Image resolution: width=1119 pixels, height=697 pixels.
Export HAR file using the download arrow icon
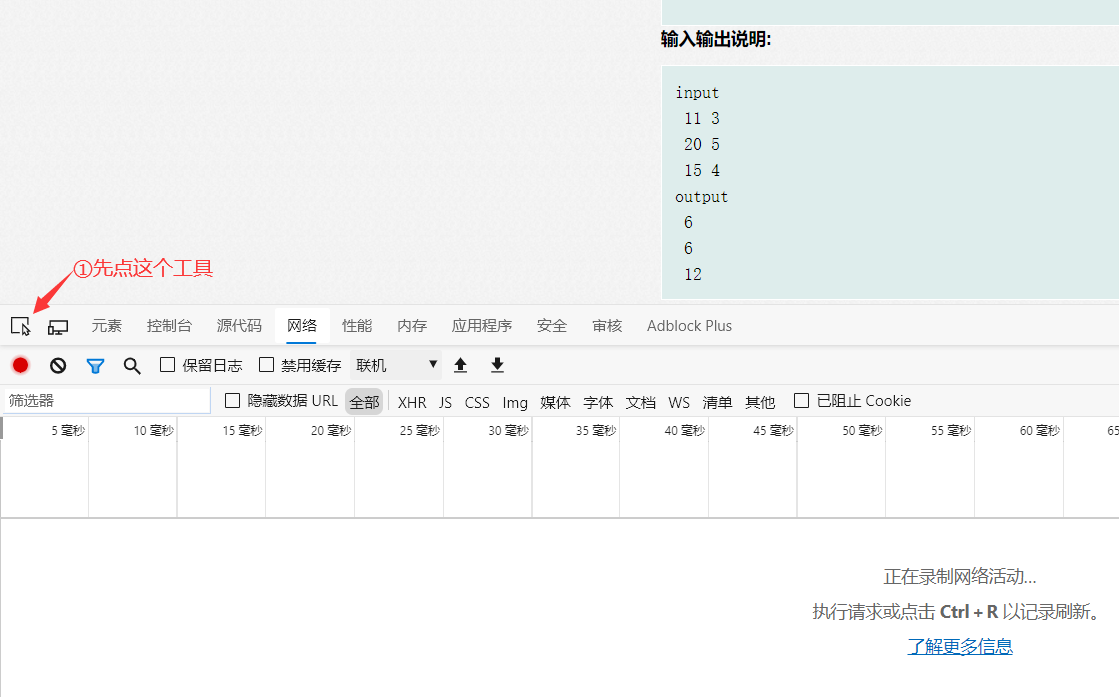pyautogui.click(x=497, y=364)
